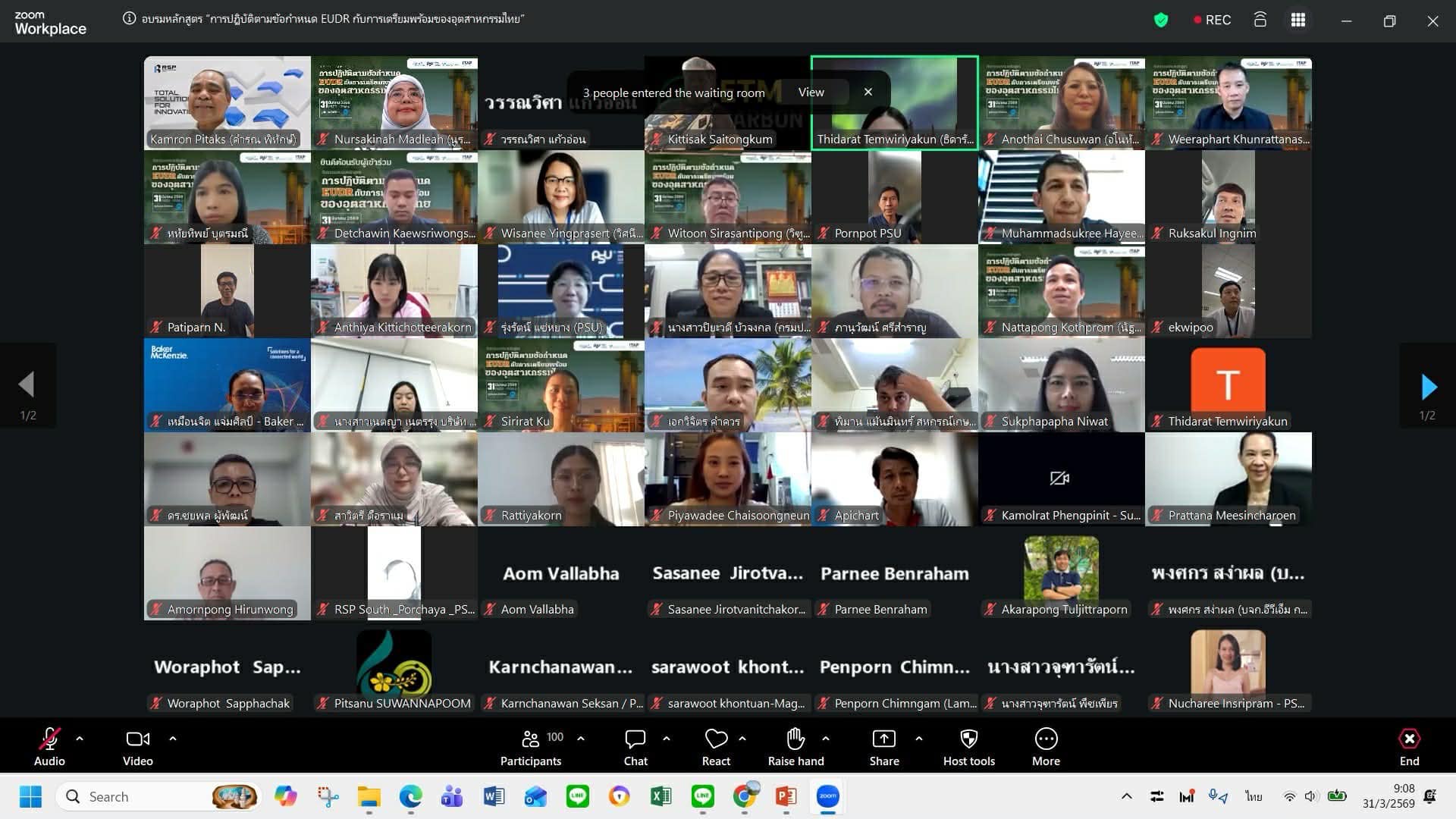Expand the Share options chevron
Screen dimensions: 1456x819
(x=919, y=738)
